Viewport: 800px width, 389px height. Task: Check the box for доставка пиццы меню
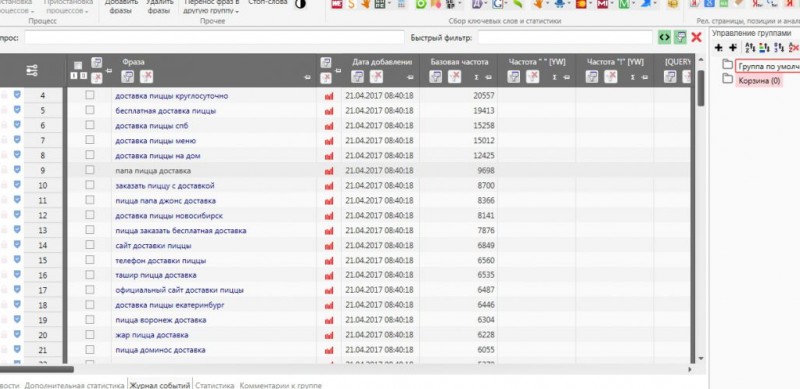coord(90,140)
